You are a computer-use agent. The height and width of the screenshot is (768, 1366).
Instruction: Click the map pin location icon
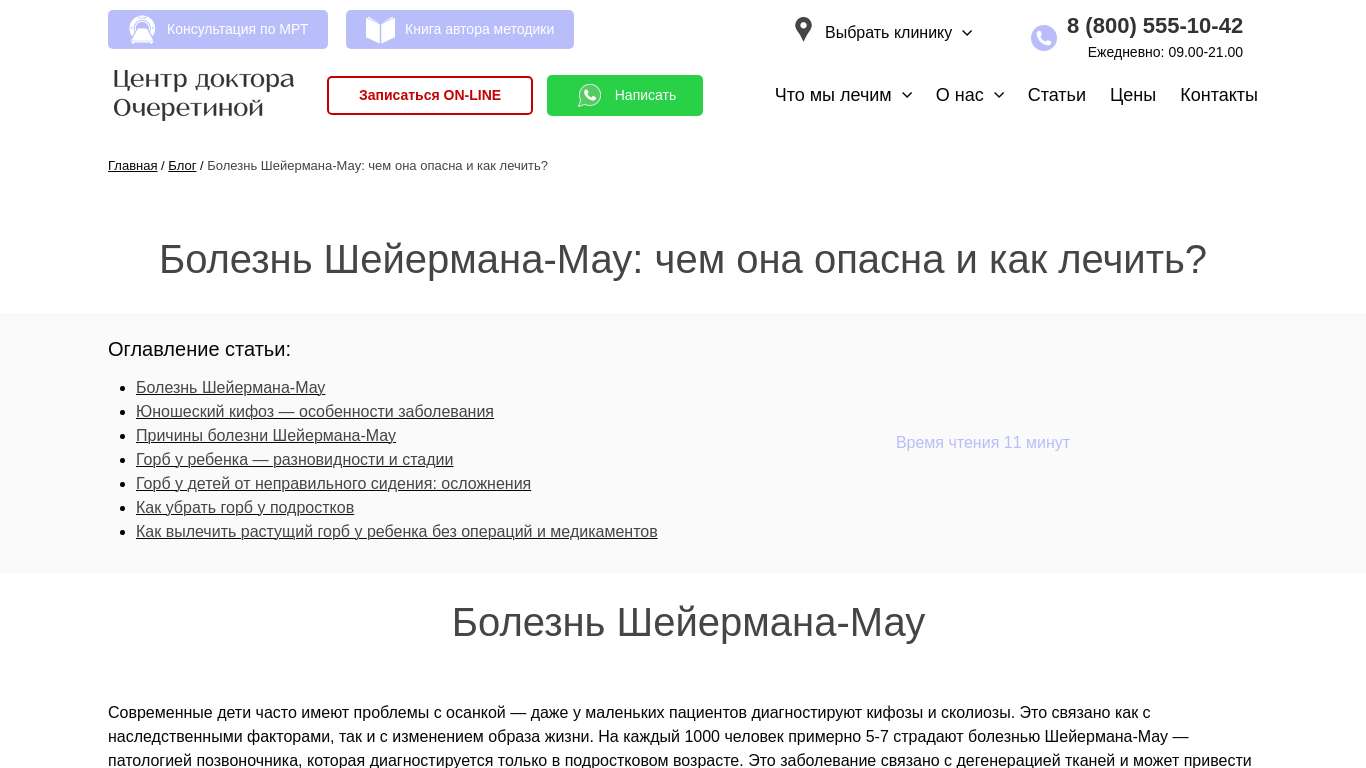803,30
